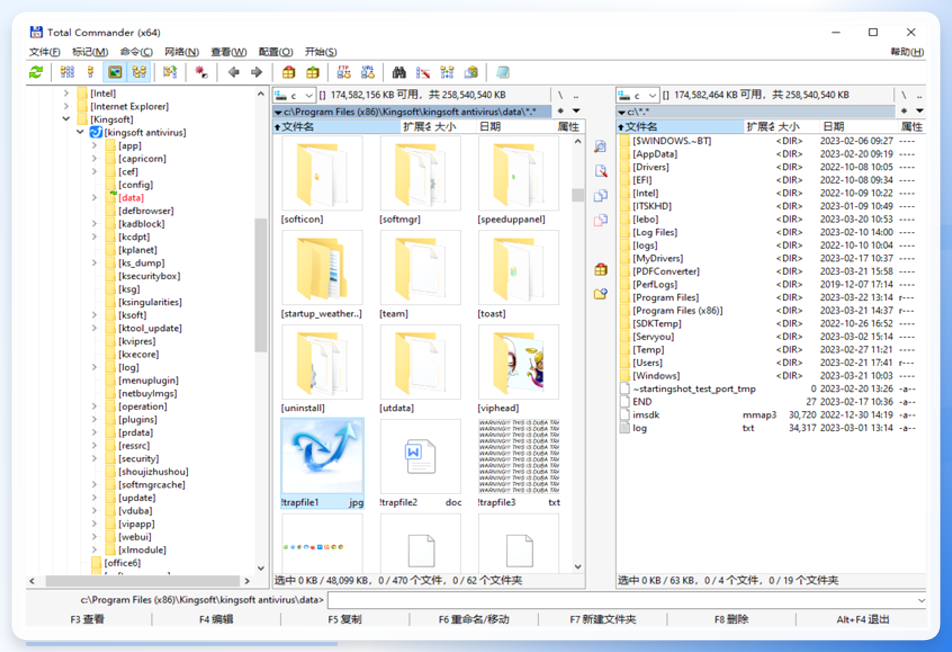952x652 pixels.
Task: Click the blue copy icon in vertical bar
Action: [x=600, y=195]
